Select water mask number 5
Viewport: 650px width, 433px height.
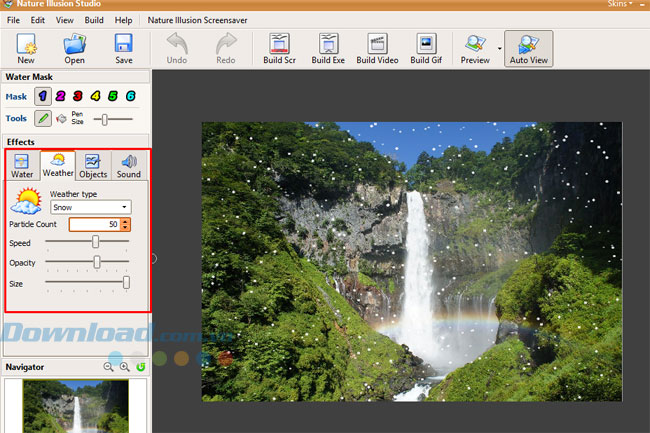(113, 96)
